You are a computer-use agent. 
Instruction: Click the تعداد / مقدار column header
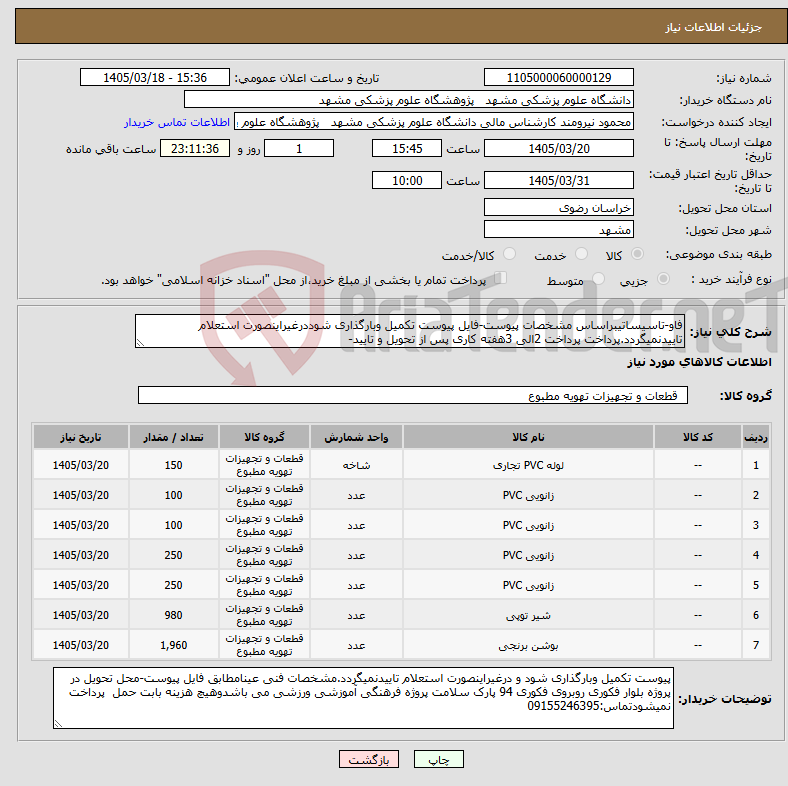(x=173, y=437)
